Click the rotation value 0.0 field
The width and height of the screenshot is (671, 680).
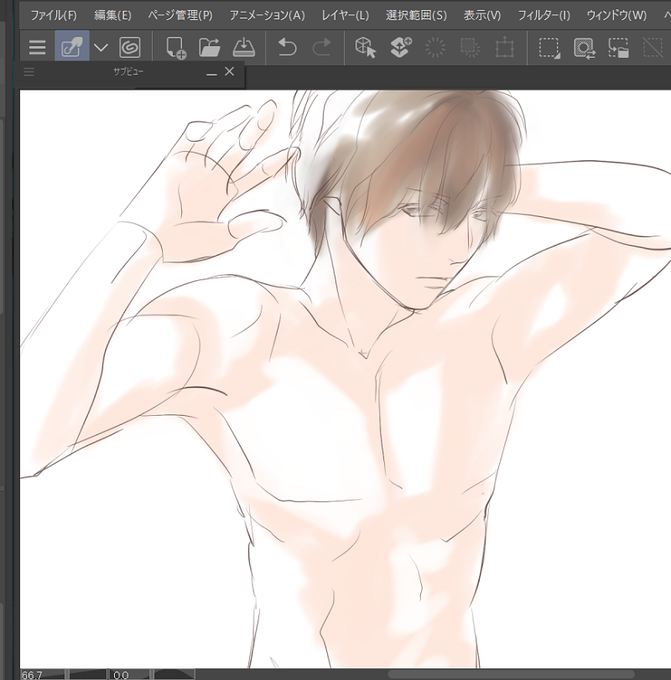click(121, 675)
